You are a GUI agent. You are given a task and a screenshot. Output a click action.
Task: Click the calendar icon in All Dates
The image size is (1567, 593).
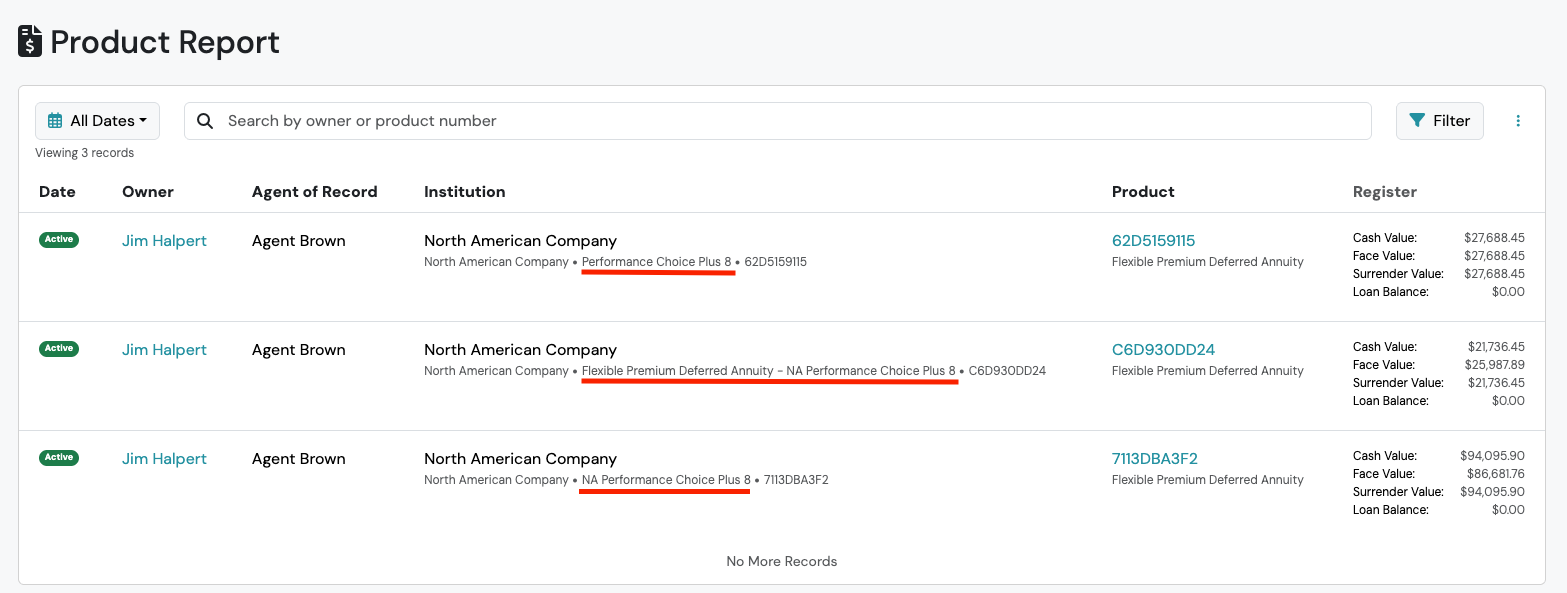pos(55,121)
